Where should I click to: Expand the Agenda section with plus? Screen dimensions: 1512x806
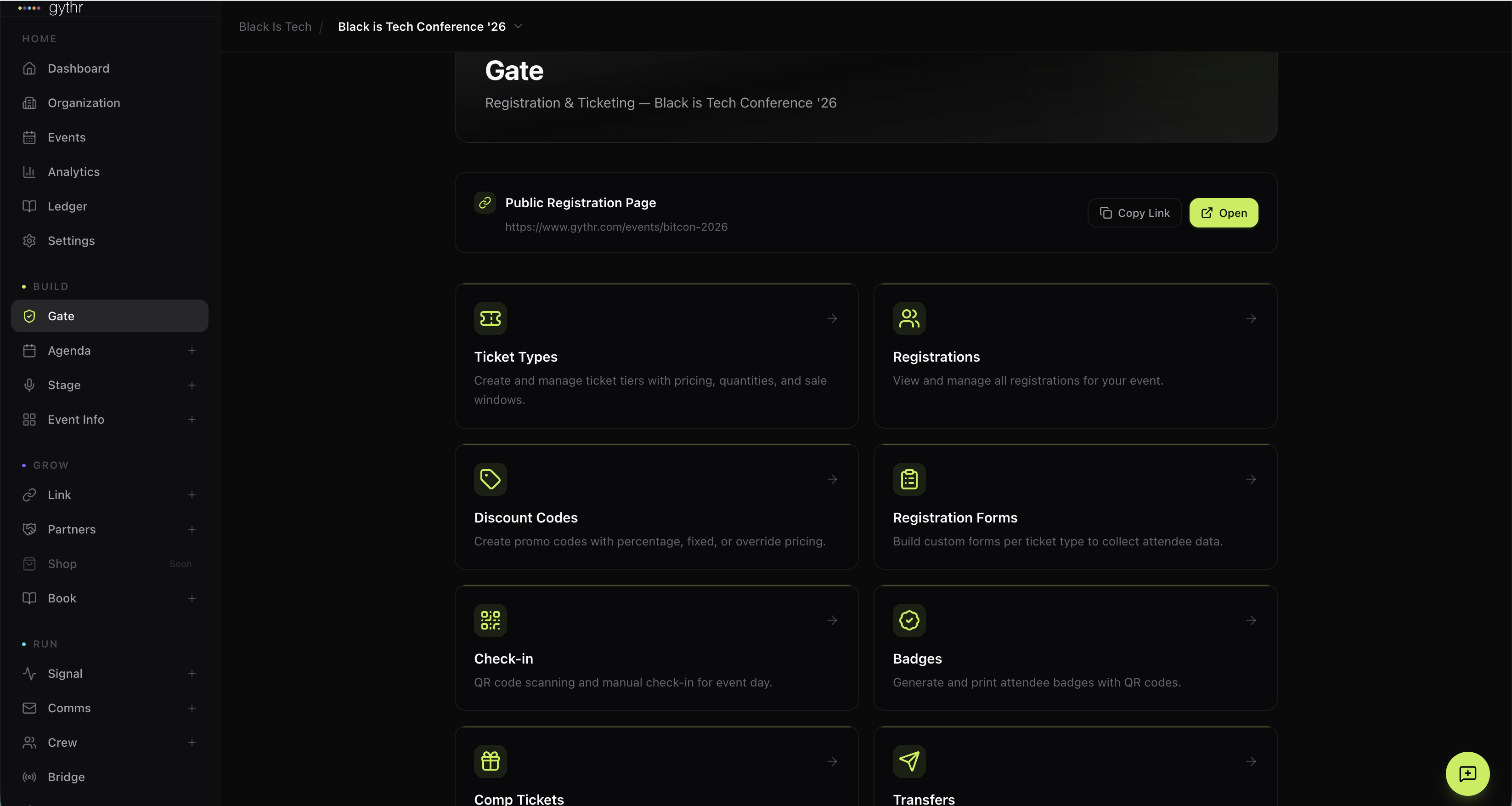[x=192, y=351]
